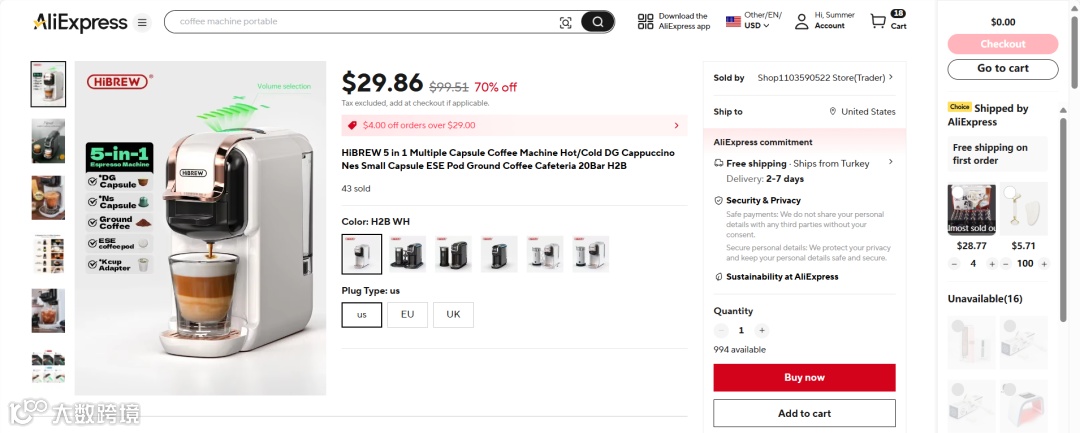
Task: Select the H2B WH white color swatch
Action: pyautogui.click(x=362, y=254)
